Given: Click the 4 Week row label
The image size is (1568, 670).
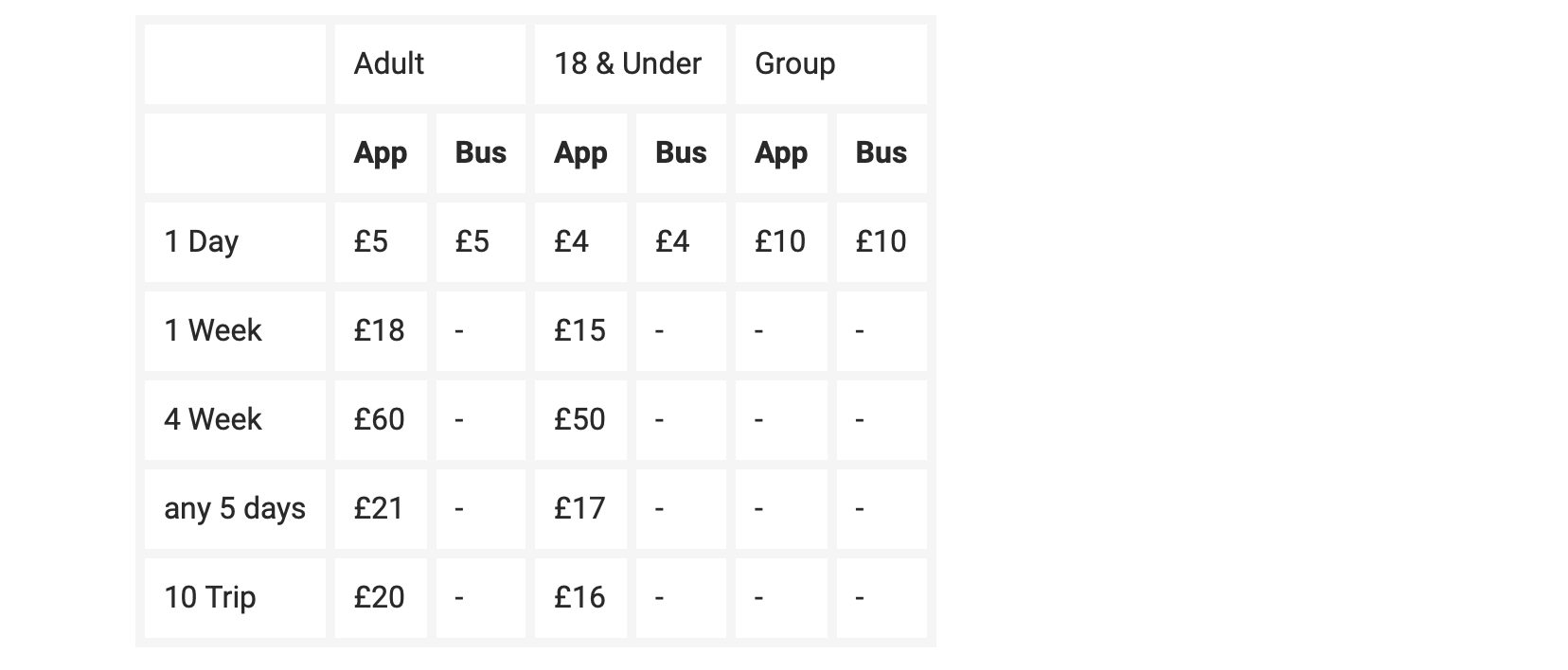Looking at the screenshot, I should click(x=213, y=419).
